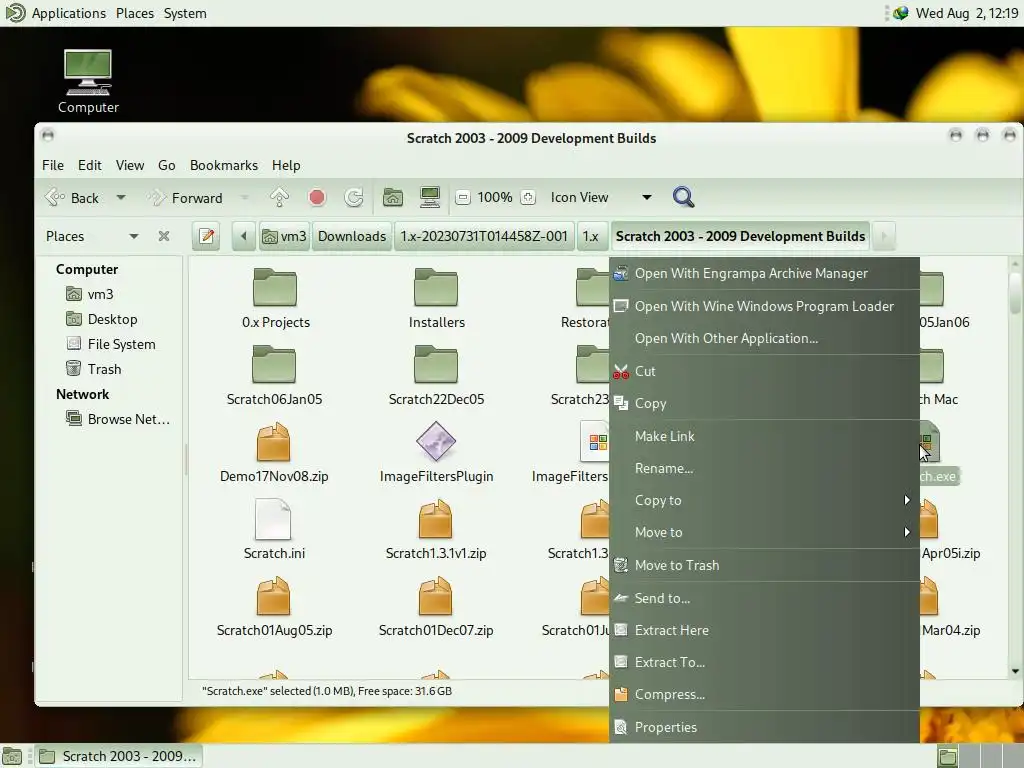Choose Compress from the context menu

pos(764,694)
